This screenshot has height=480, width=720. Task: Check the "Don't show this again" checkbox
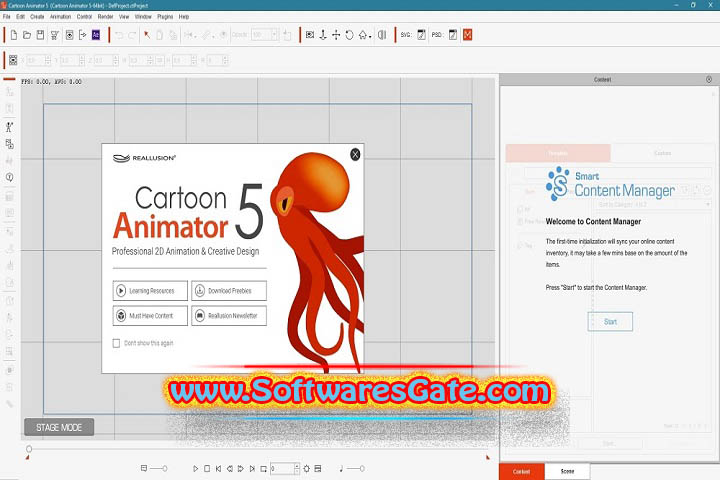[x=116, y=343]
